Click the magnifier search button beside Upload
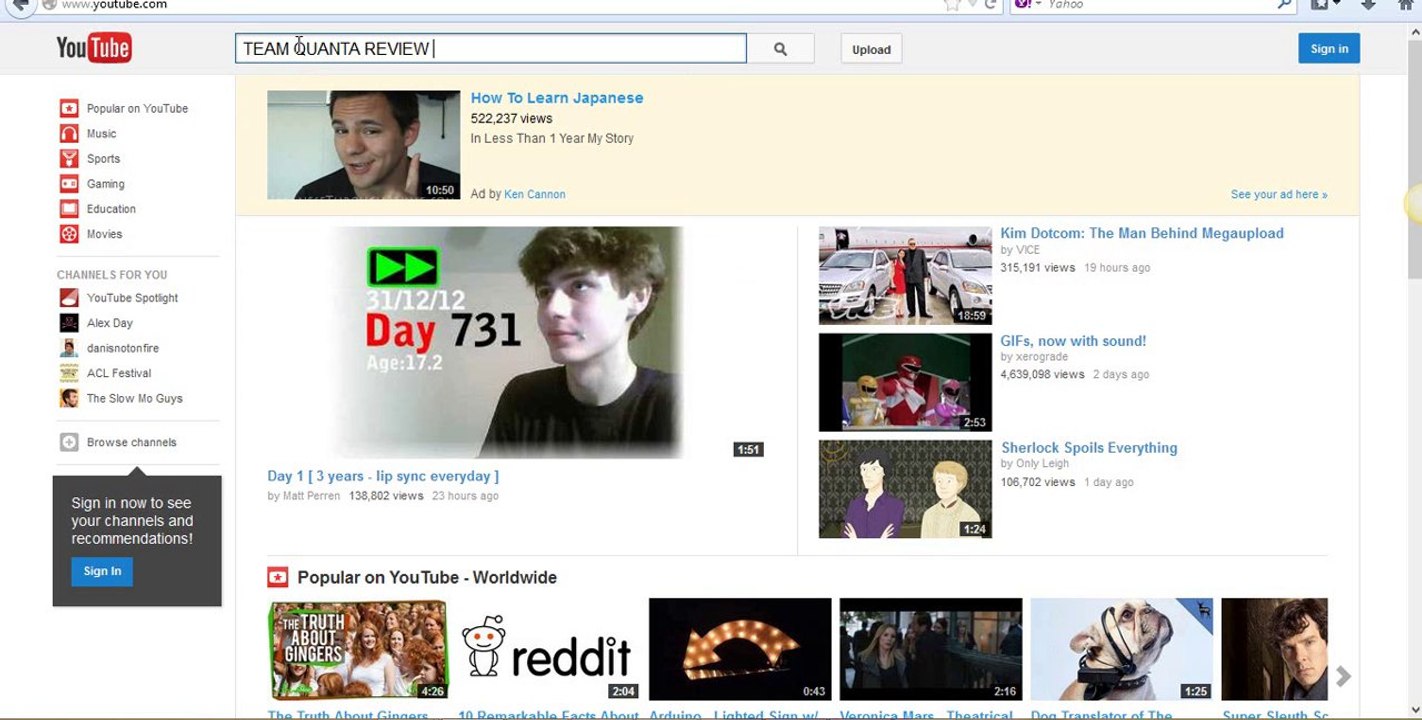Viewport: 1422px width, 720px height. [780, 49]
